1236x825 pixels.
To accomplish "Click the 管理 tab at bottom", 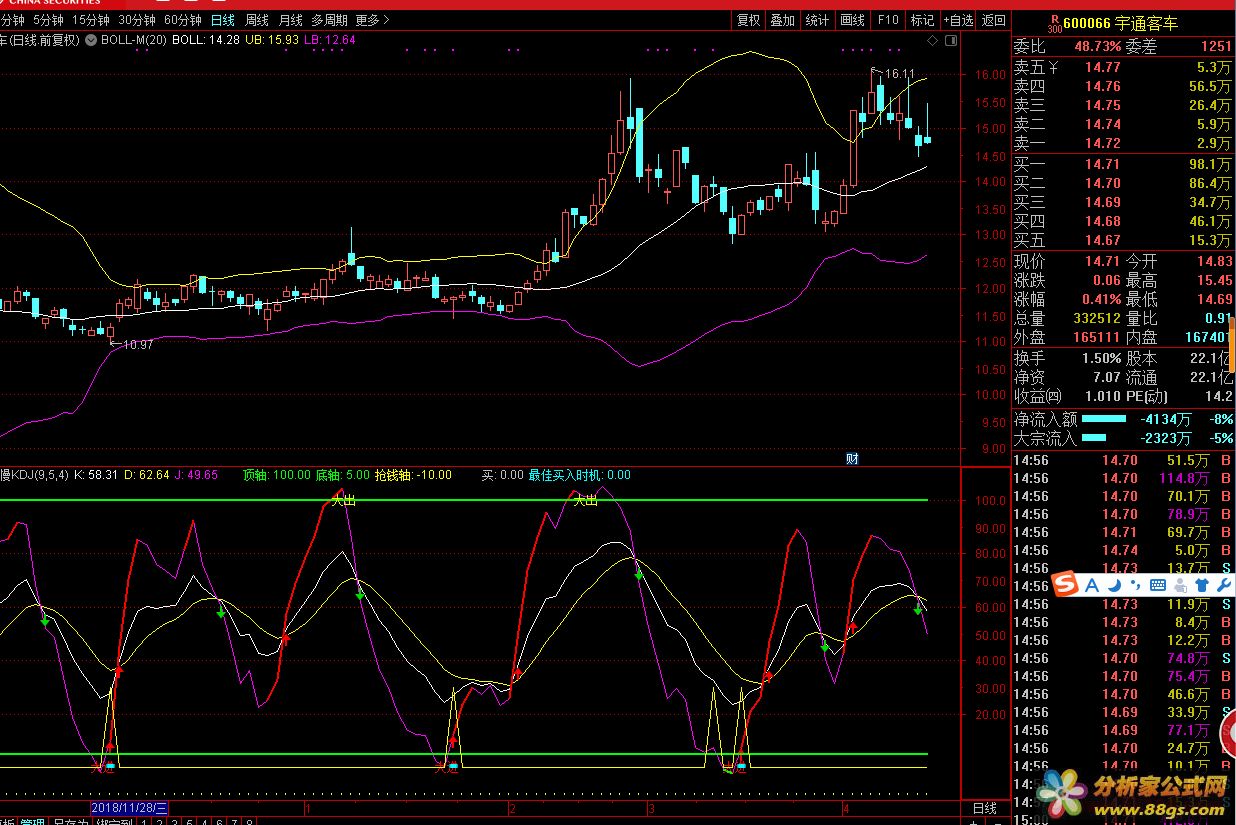I will 33,822.
